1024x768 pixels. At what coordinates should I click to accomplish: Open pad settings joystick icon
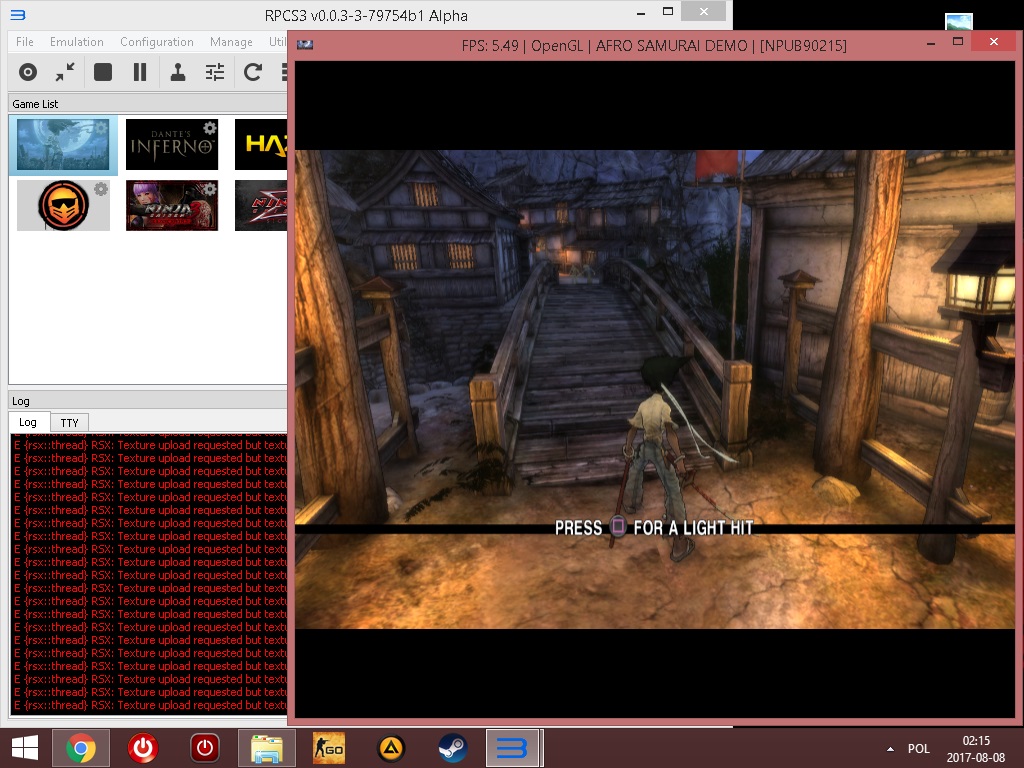(178, 72)
